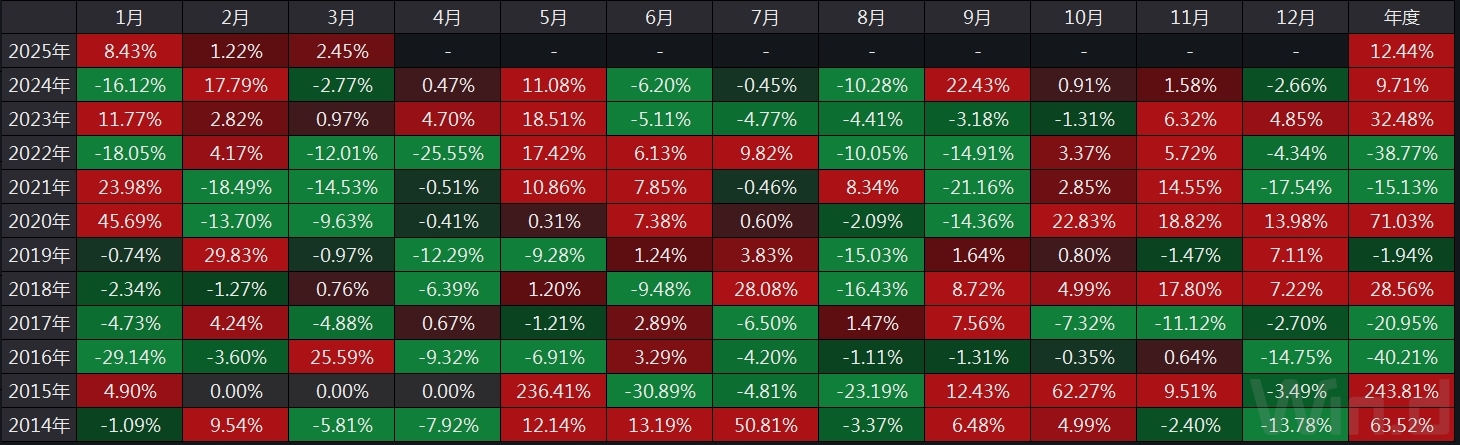Select the 22.43% cell for September 2024
Screen dimensions: 1460x445
(977, 86)
